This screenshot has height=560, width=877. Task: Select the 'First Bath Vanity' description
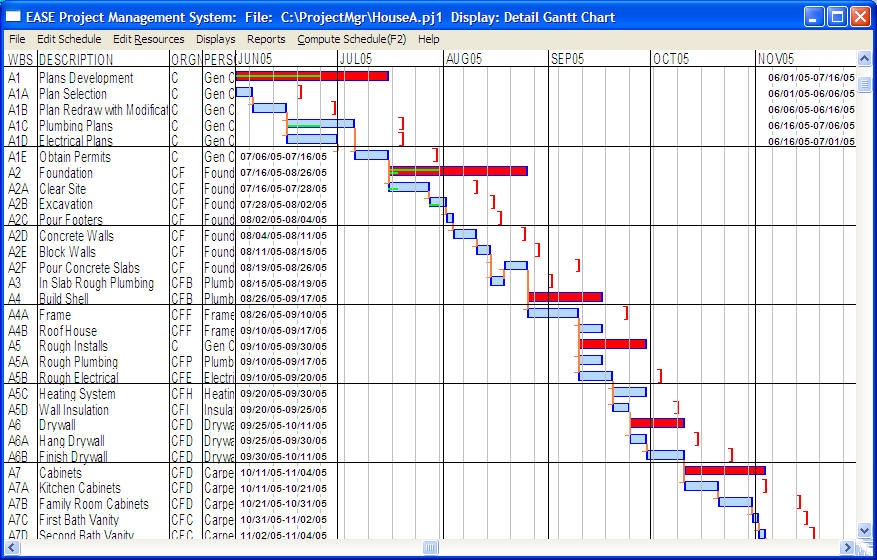(79, 520)
